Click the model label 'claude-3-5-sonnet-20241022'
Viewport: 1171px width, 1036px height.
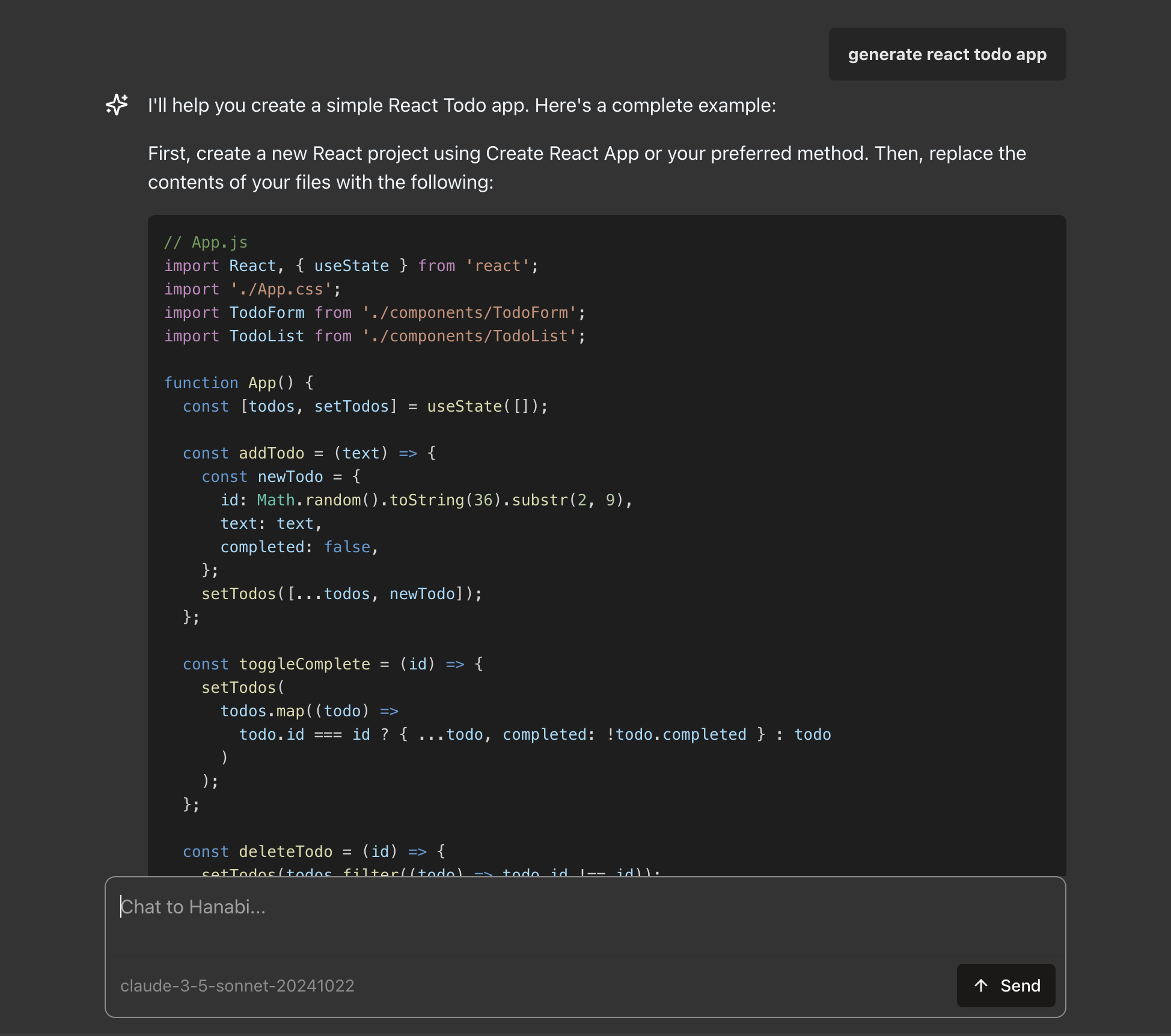pyautogui.click(x=237, y=986)
